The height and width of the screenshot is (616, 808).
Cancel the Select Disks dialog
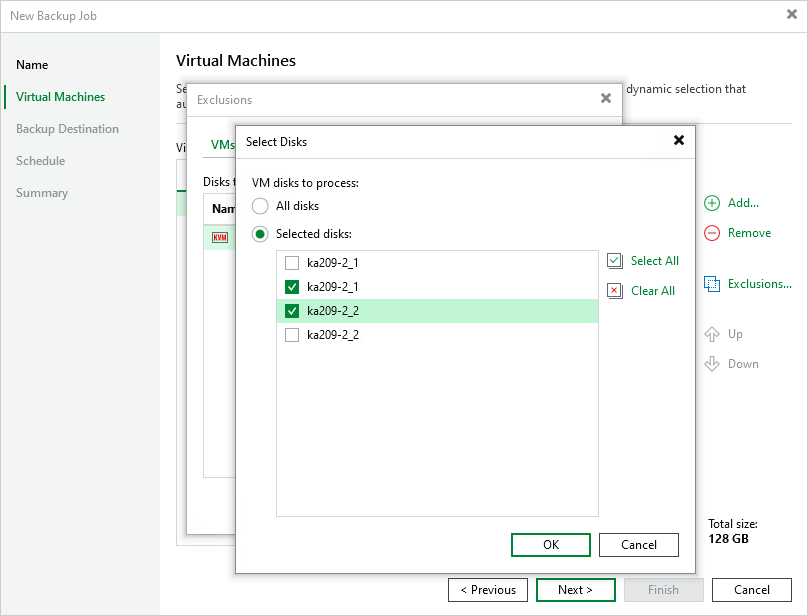point(638,544)
